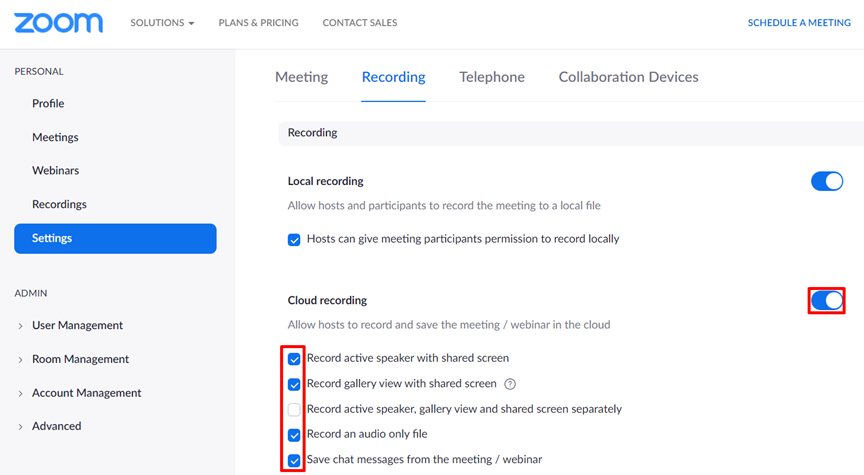Switch to the Telephone tab
Viewport: 864px width, 475px height.
pyautogui.click(x=492, y=77)
